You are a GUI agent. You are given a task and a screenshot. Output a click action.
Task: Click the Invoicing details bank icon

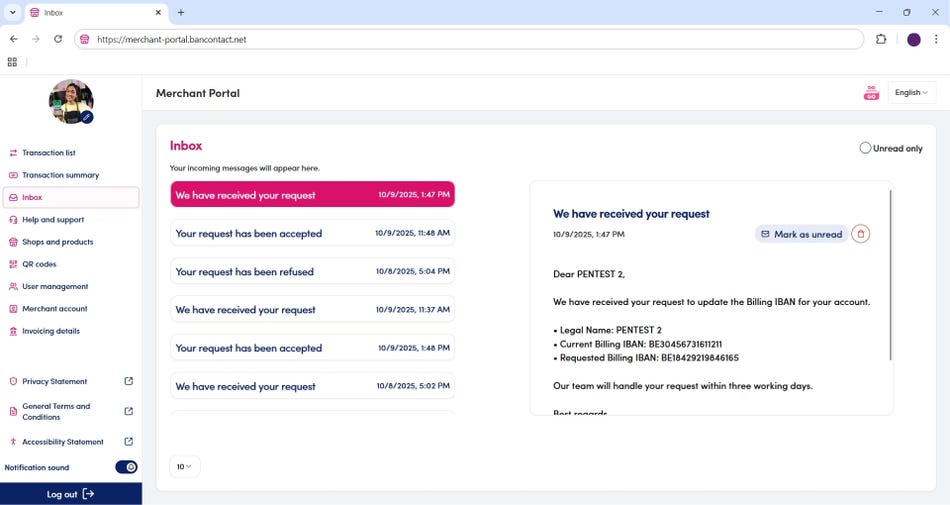point(13,331)
